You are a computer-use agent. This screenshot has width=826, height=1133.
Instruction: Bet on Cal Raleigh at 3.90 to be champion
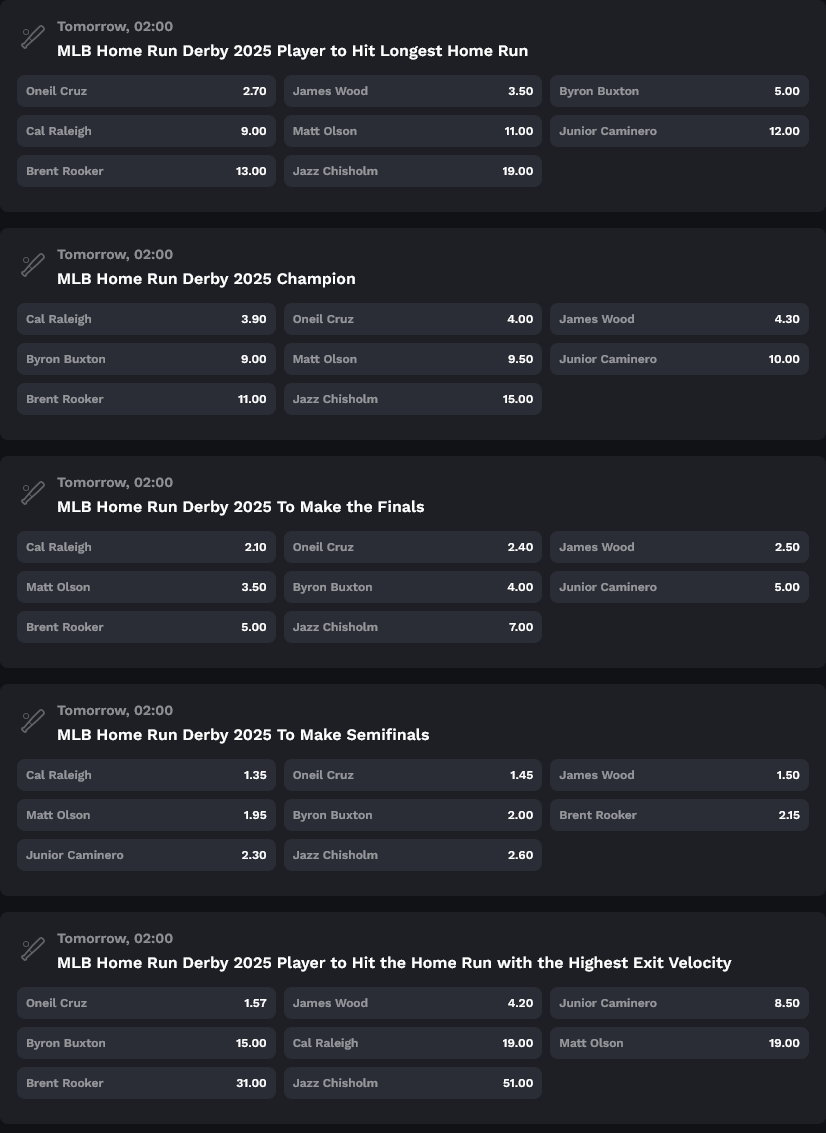(x=146, y=319)
